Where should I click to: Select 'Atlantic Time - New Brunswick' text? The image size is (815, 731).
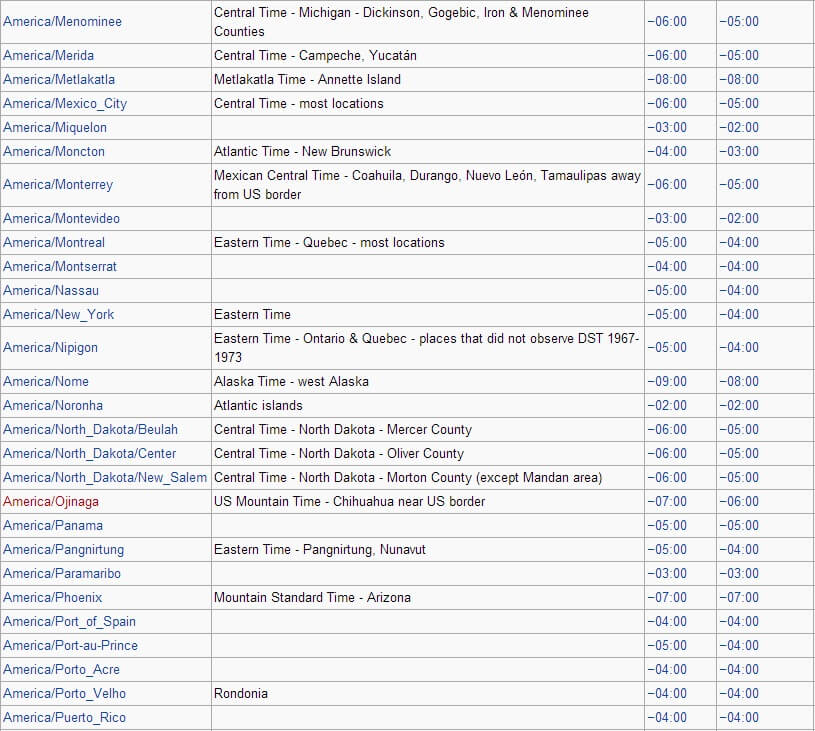303,151
